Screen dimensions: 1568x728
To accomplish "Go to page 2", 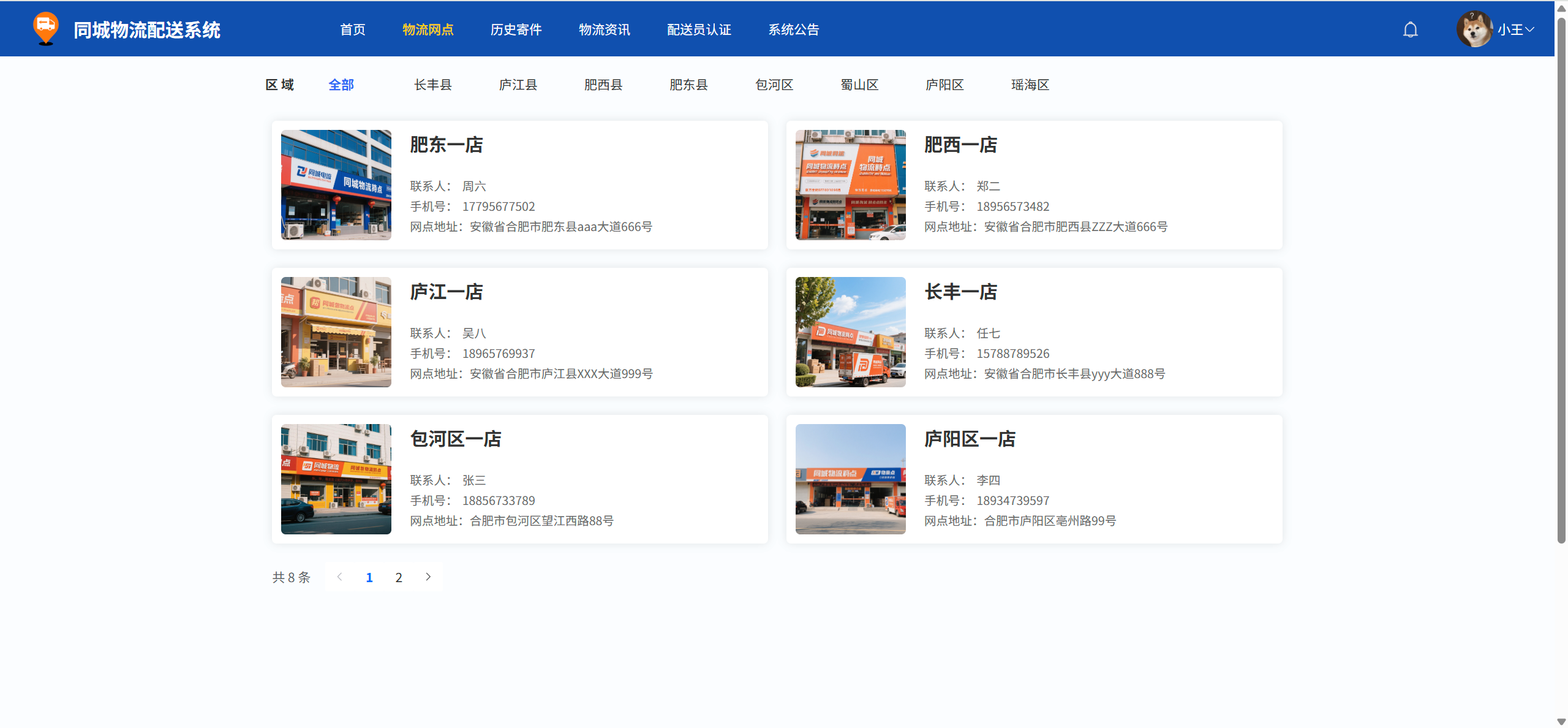I will 399,577.
